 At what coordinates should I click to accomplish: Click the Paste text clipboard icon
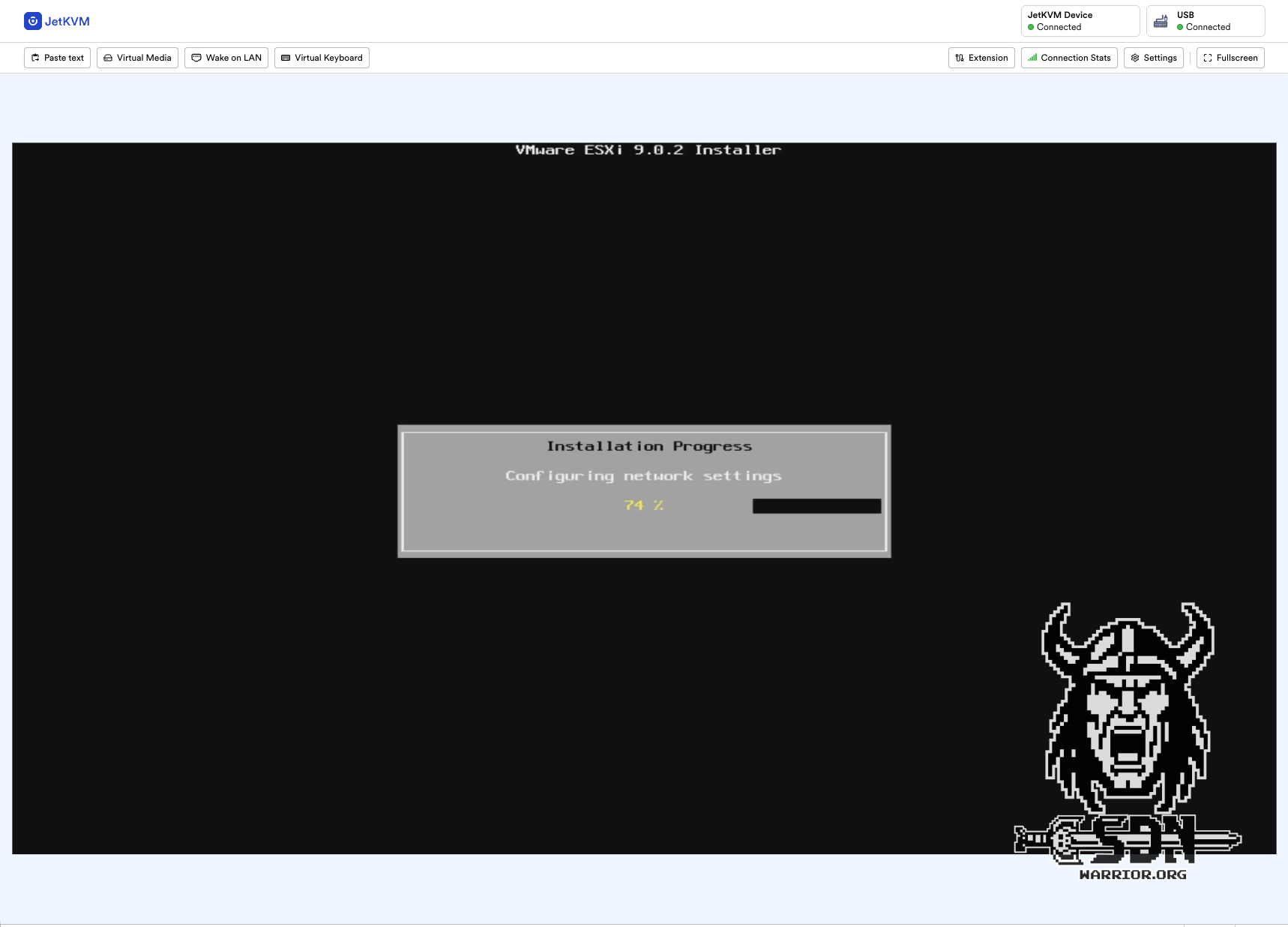click(35, 58)
